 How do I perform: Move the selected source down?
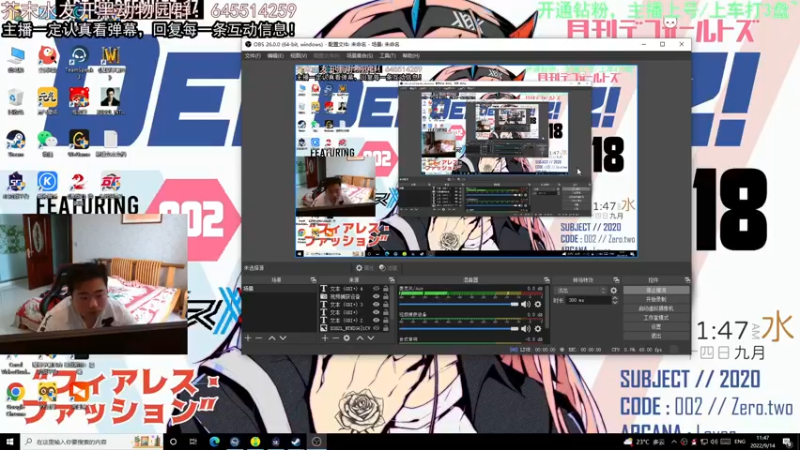click(371, 338)
